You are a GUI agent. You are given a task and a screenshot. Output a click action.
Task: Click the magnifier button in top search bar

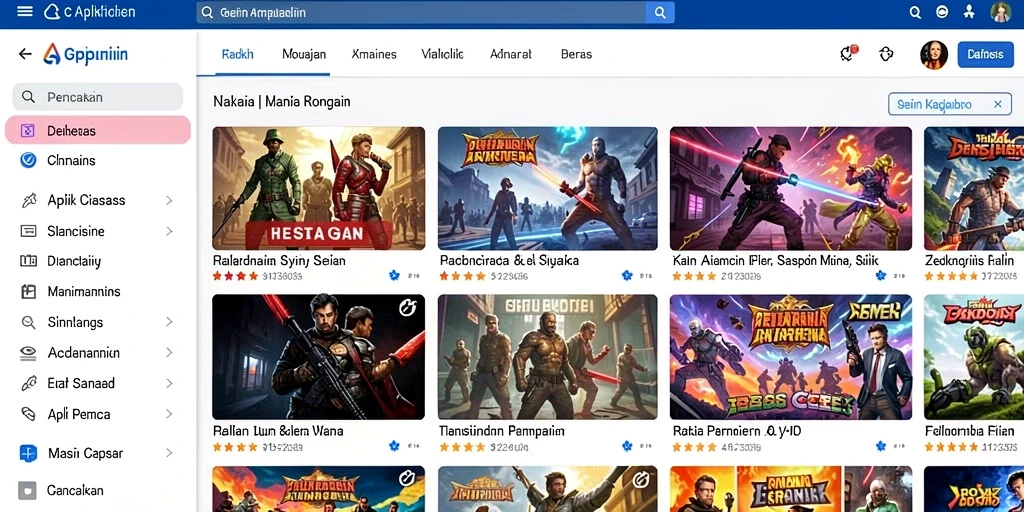point(660,12)
